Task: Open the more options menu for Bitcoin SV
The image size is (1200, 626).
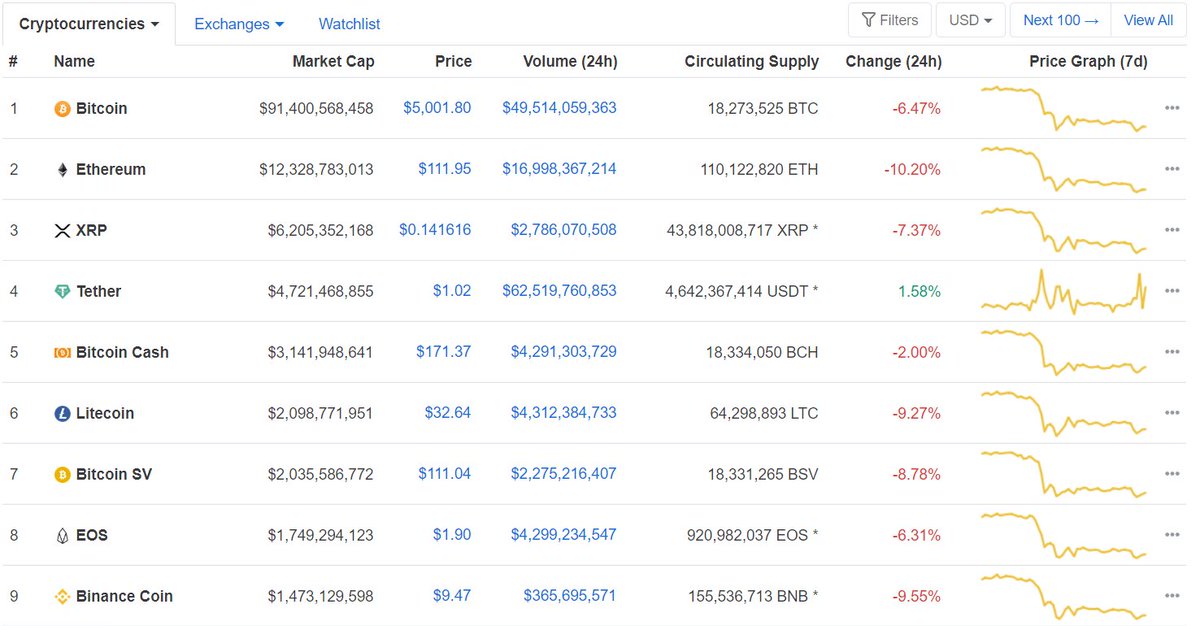Action: (x=1172, y=473)
